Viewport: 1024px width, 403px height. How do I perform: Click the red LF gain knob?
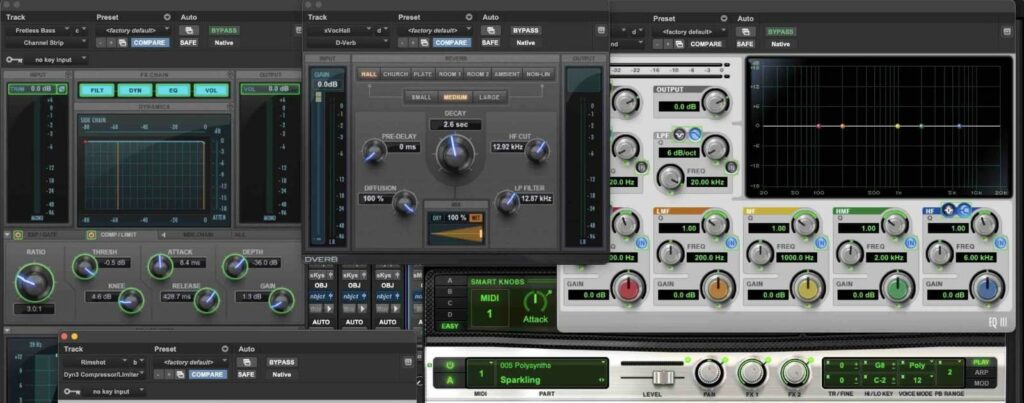click(631, 287)
